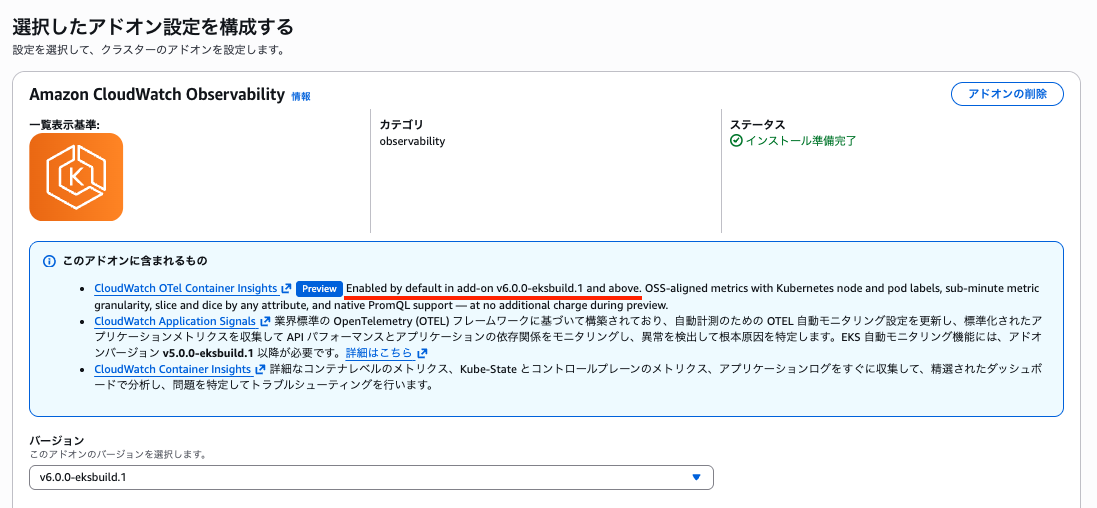Click the カテゴリ label
This screenshot has width=1097, height=508.
(x=401, y=125)
